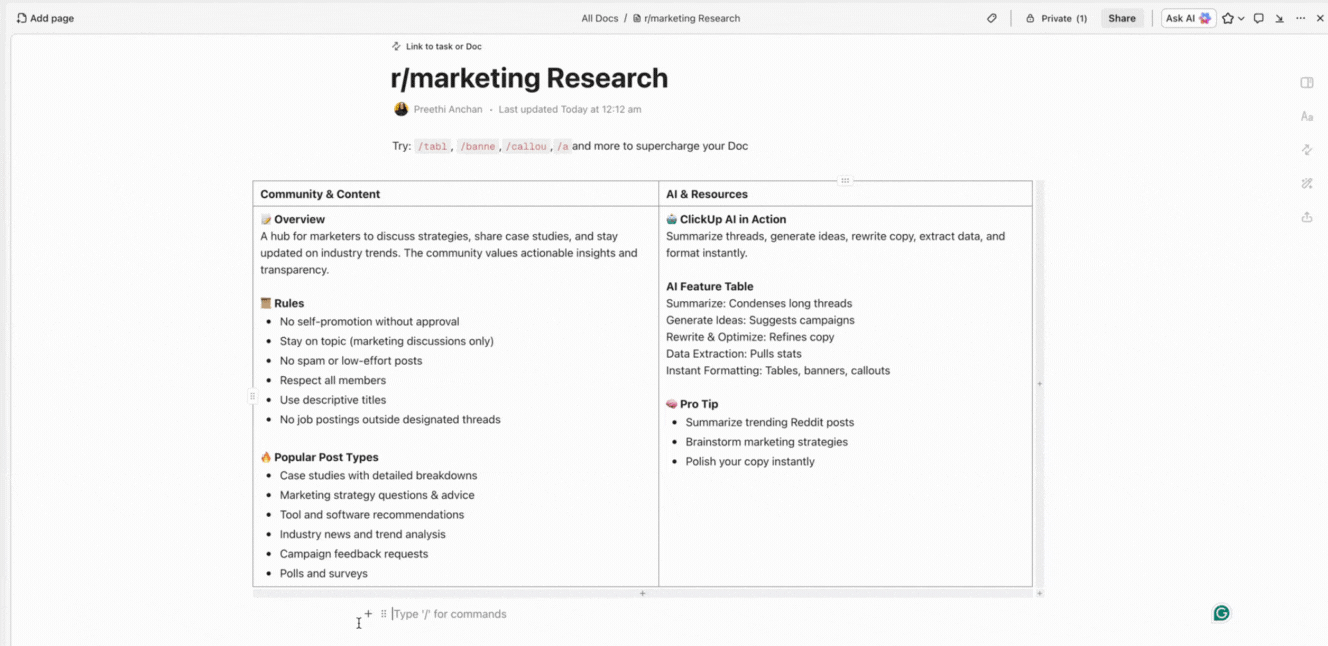Open page details panel from right sidebar
The height and width of the screenshot is (646, 1328).
1306,82
